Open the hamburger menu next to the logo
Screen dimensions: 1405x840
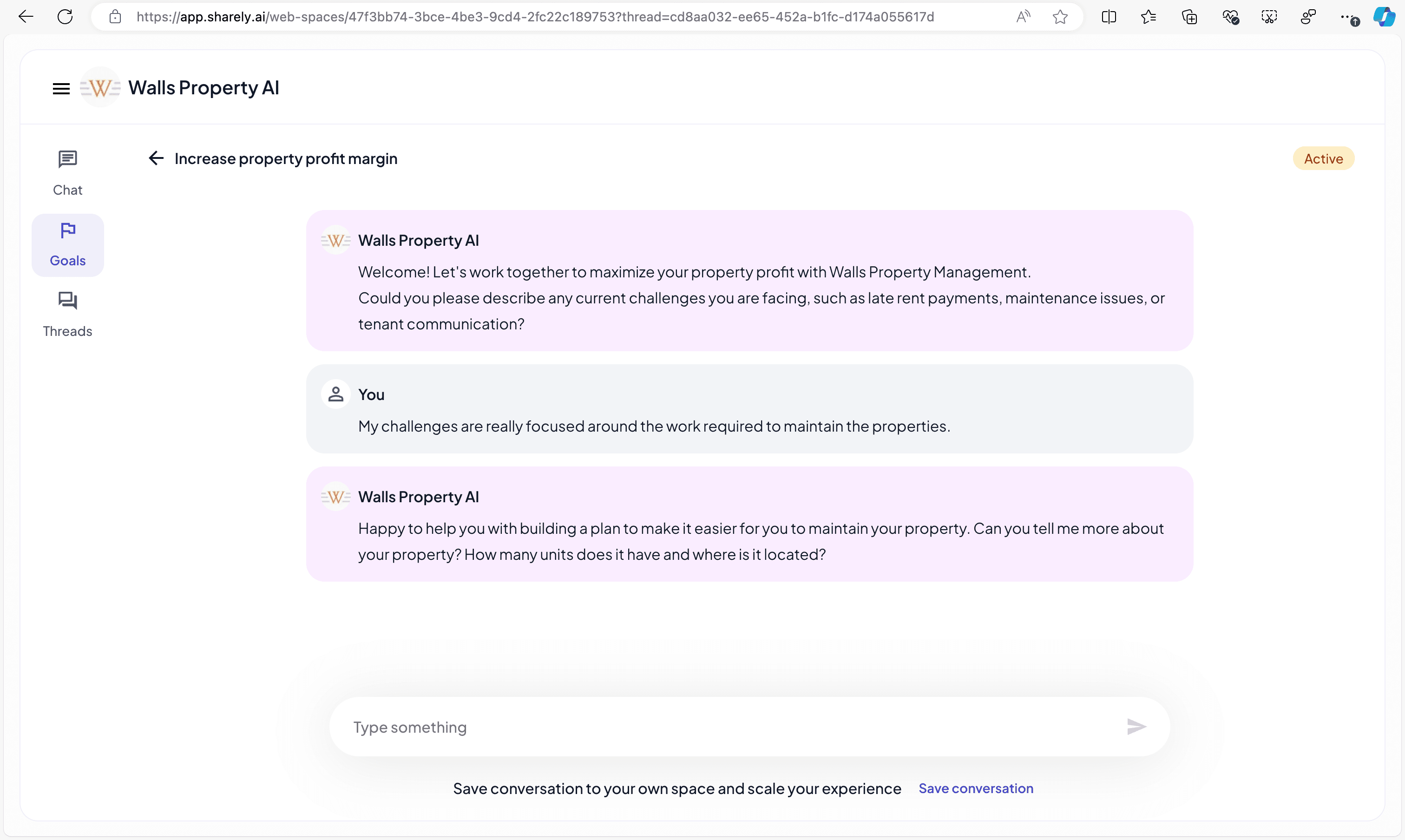click(61, 88)
